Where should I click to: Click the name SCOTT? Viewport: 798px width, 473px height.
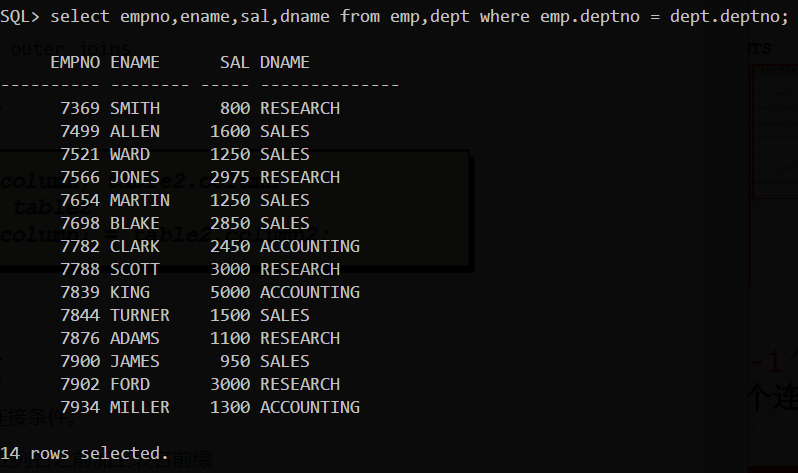click(135, 269)
